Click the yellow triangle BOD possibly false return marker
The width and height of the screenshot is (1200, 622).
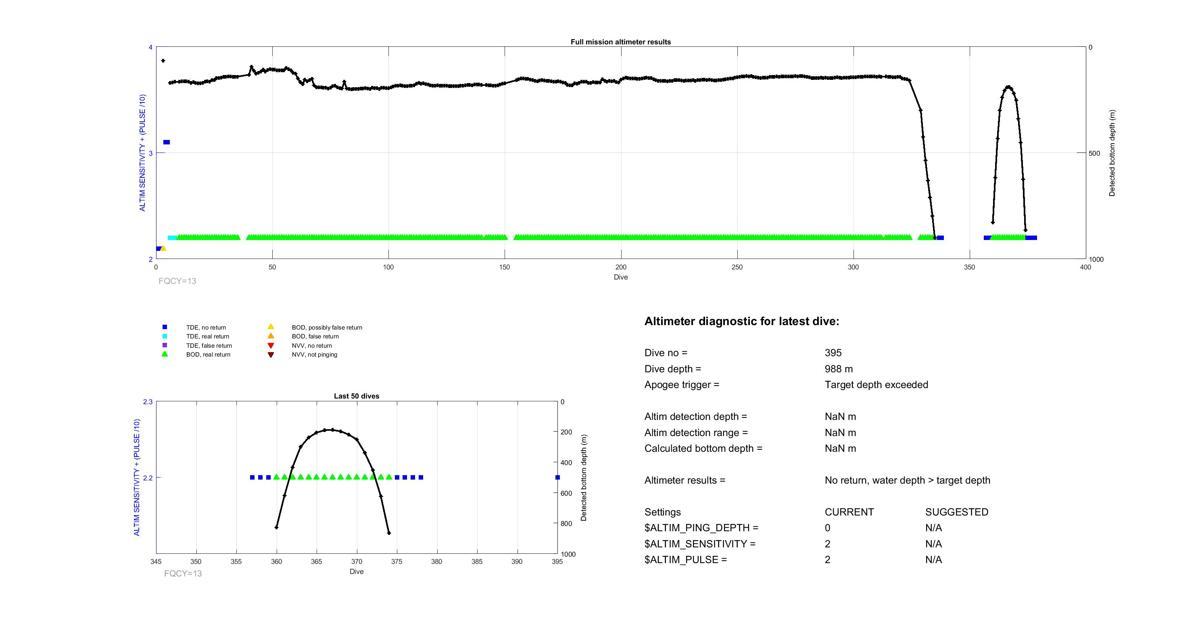point(270,327)
